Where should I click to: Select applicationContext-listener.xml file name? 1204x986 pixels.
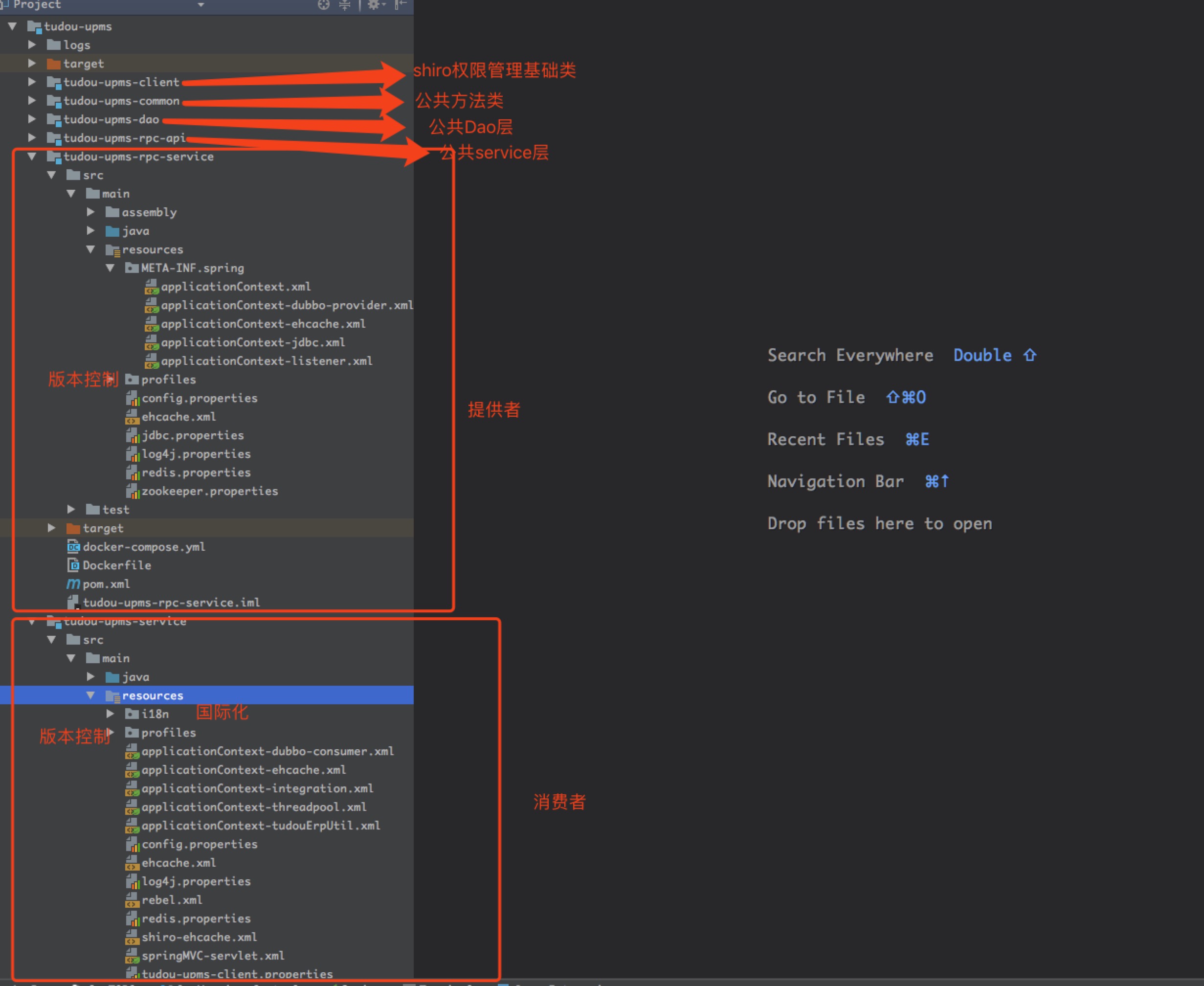click(x=267, y=360)
